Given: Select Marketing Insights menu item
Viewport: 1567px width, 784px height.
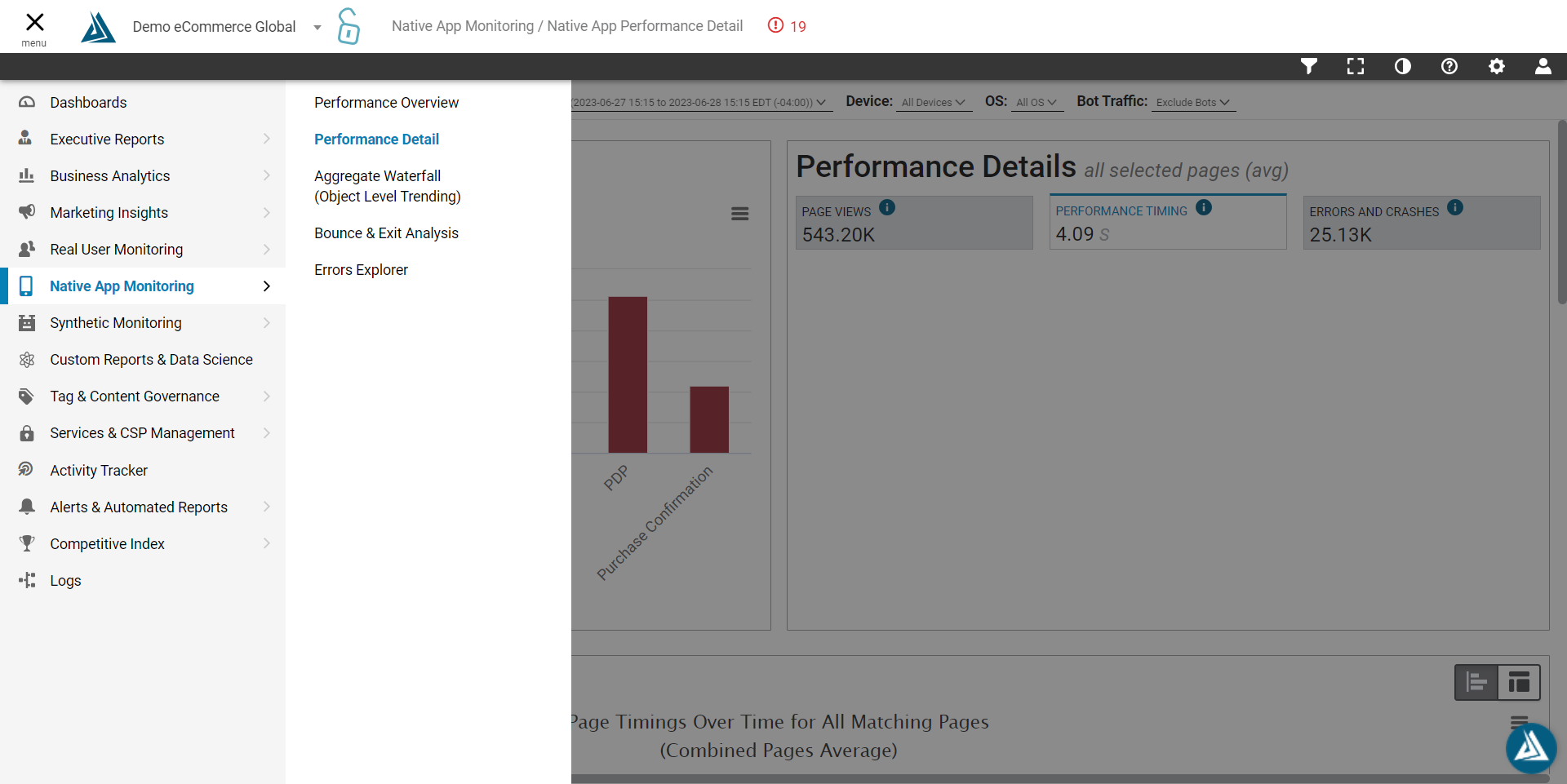Looking at the screenshot, I should tap(143, 213).
